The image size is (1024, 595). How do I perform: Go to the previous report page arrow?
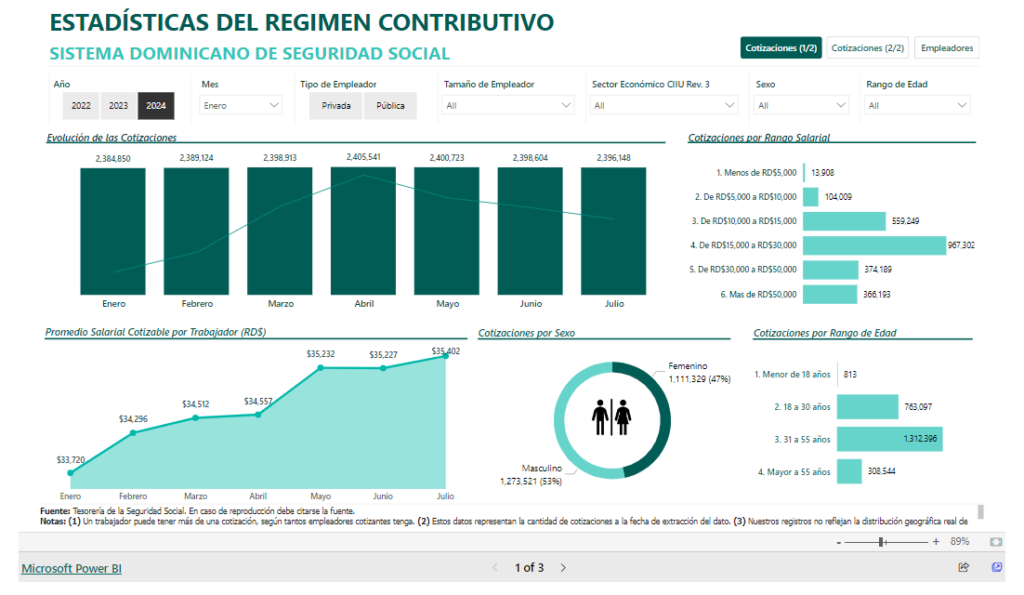[x=494, y=568]
